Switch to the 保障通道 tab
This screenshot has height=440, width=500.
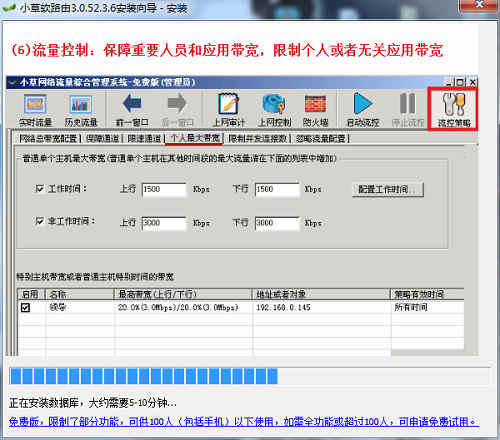103,138
